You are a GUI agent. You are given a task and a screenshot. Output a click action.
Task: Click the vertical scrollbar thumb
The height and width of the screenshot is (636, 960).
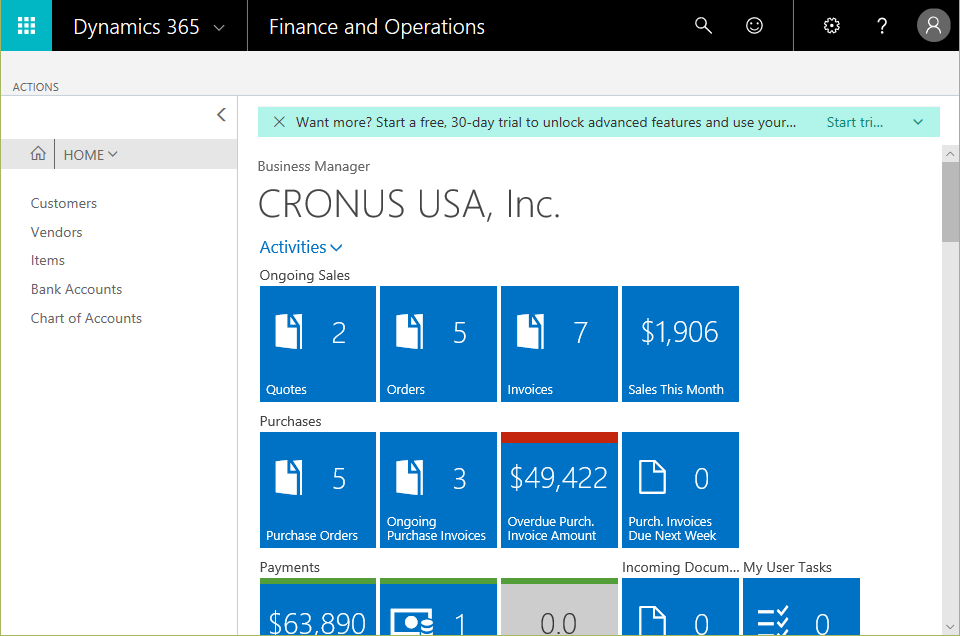pos(950,202)
